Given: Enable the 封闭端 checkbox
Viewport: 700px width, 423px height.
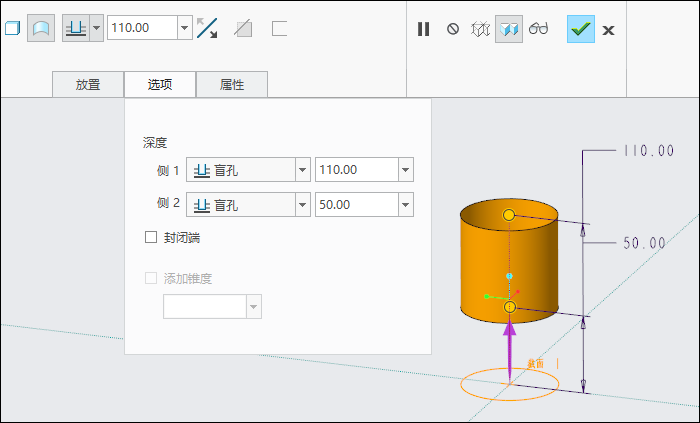Looking at the screenshot, I should (151, 237).
